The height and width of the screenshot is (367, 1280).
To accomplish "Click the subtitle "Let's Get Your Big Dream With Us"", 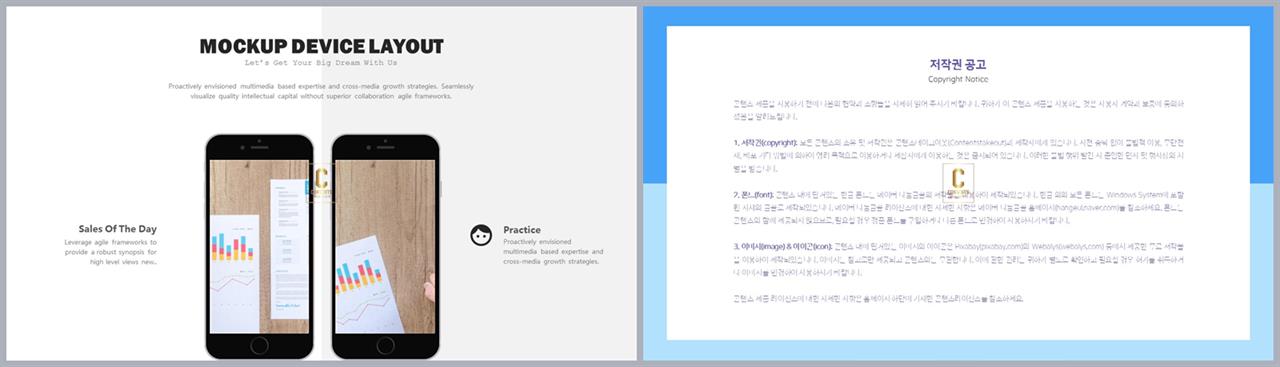I will 321,63.
